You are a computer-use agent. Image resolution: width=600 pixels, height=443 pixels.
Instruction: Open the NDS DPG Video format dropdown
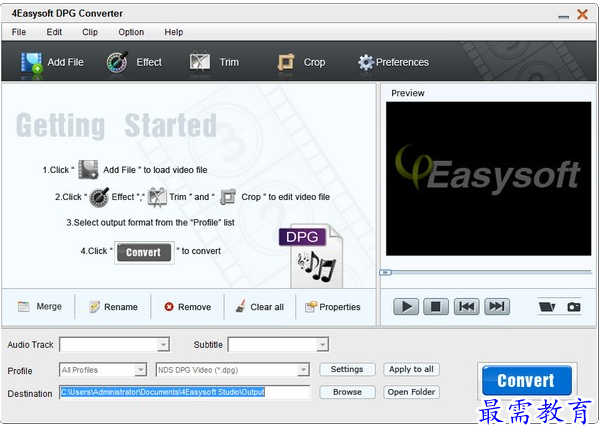click(302, 370)
